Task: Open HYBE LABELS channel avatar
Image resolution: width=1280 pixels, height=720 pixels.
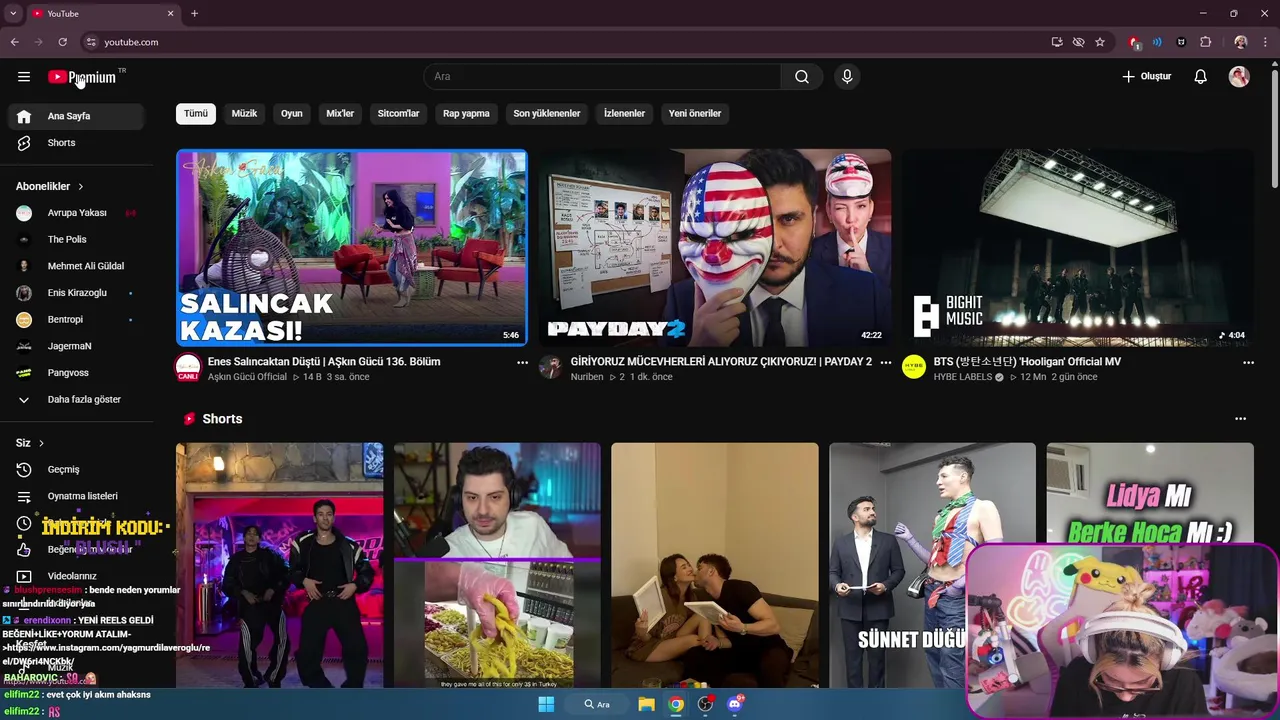Action: coord(914,367)
